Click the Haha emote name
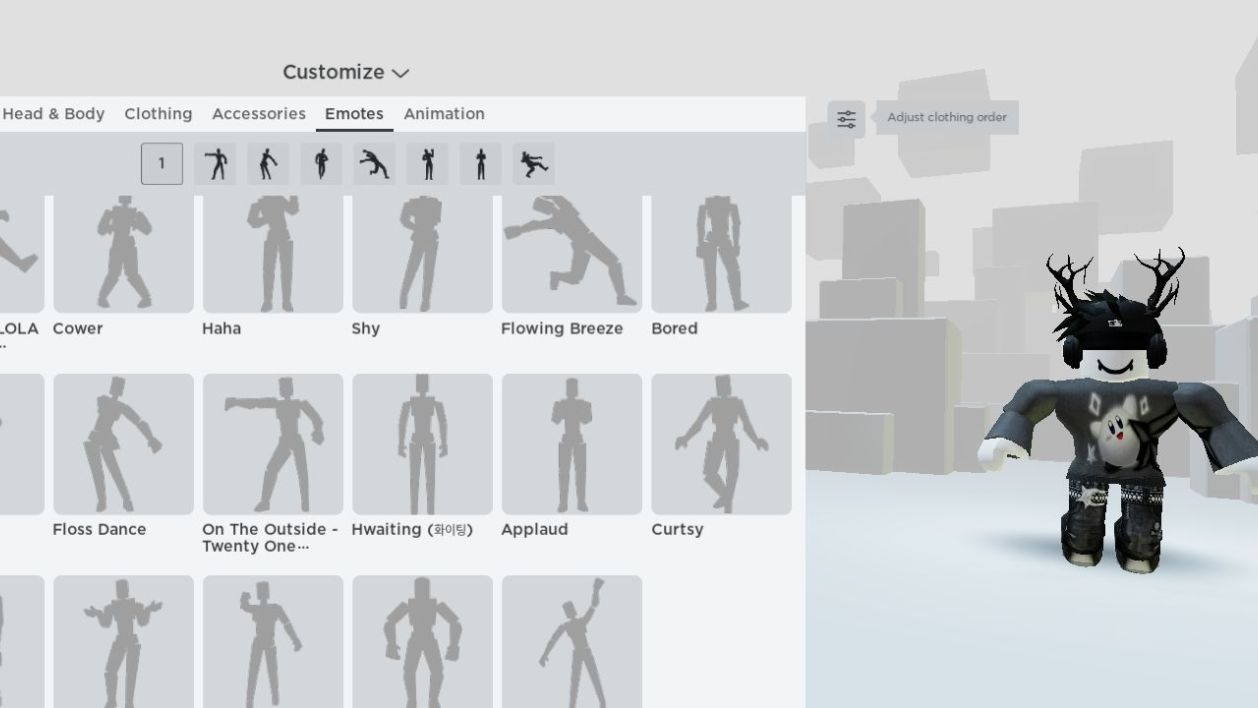 221,328
